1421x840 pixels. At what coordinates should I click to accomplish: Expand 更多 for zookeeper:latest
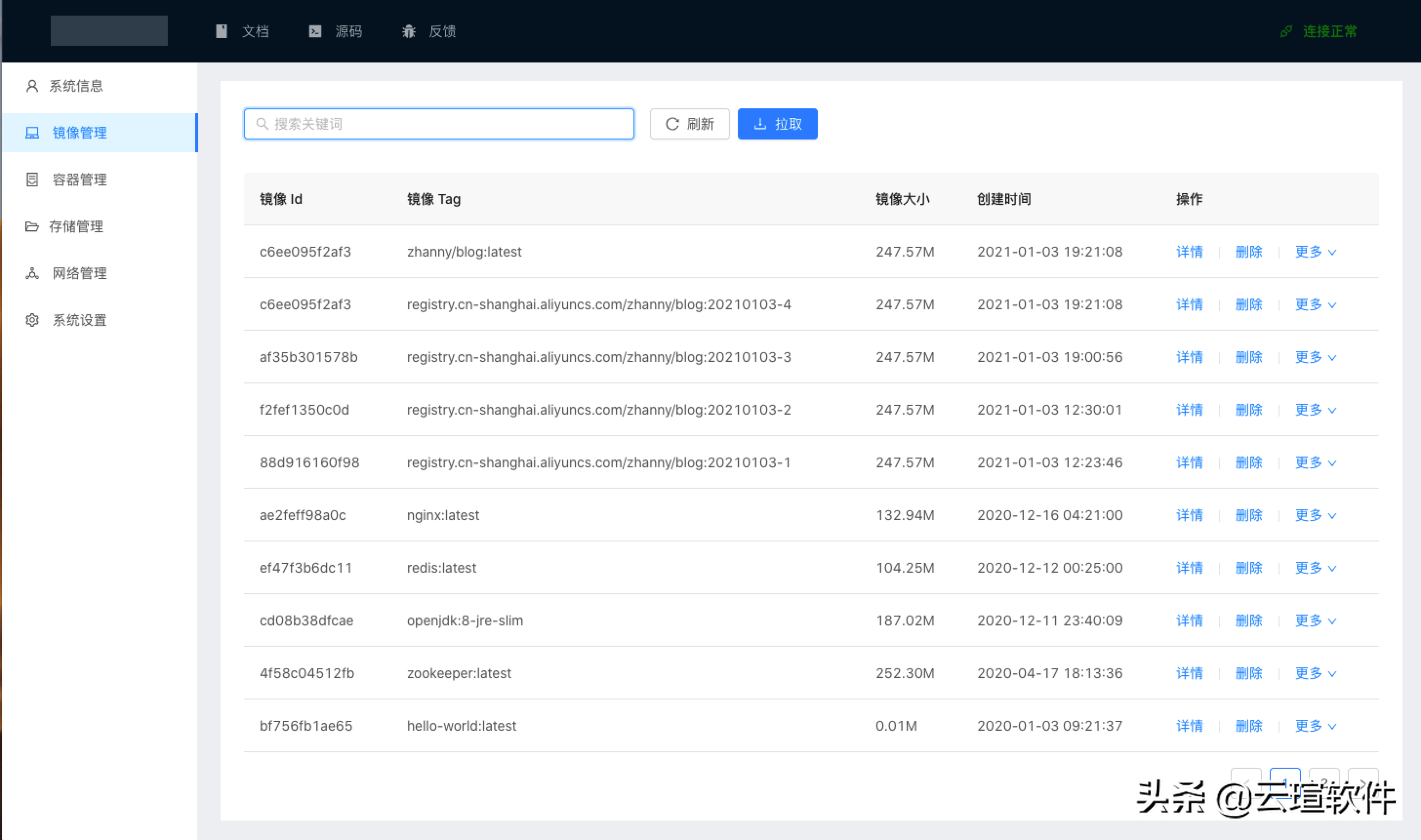1316,673
